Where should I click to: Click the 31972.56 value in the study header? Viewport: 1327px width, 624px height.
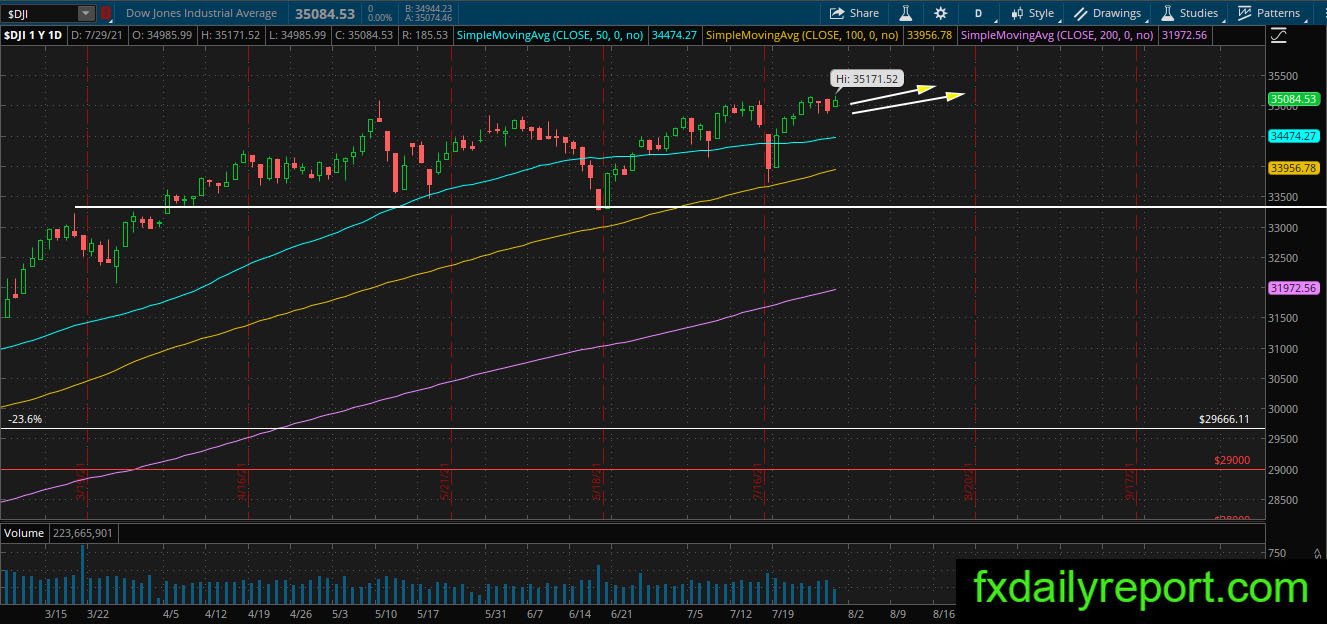[1183, 35]
